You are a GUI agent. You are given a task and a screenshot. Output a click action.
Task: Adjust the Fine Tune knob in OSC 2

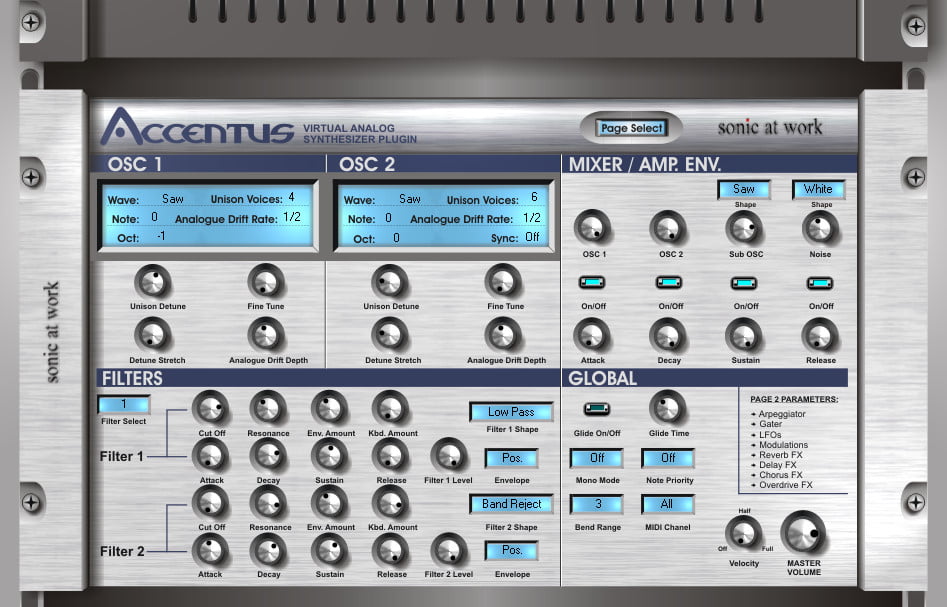(504, 281)
